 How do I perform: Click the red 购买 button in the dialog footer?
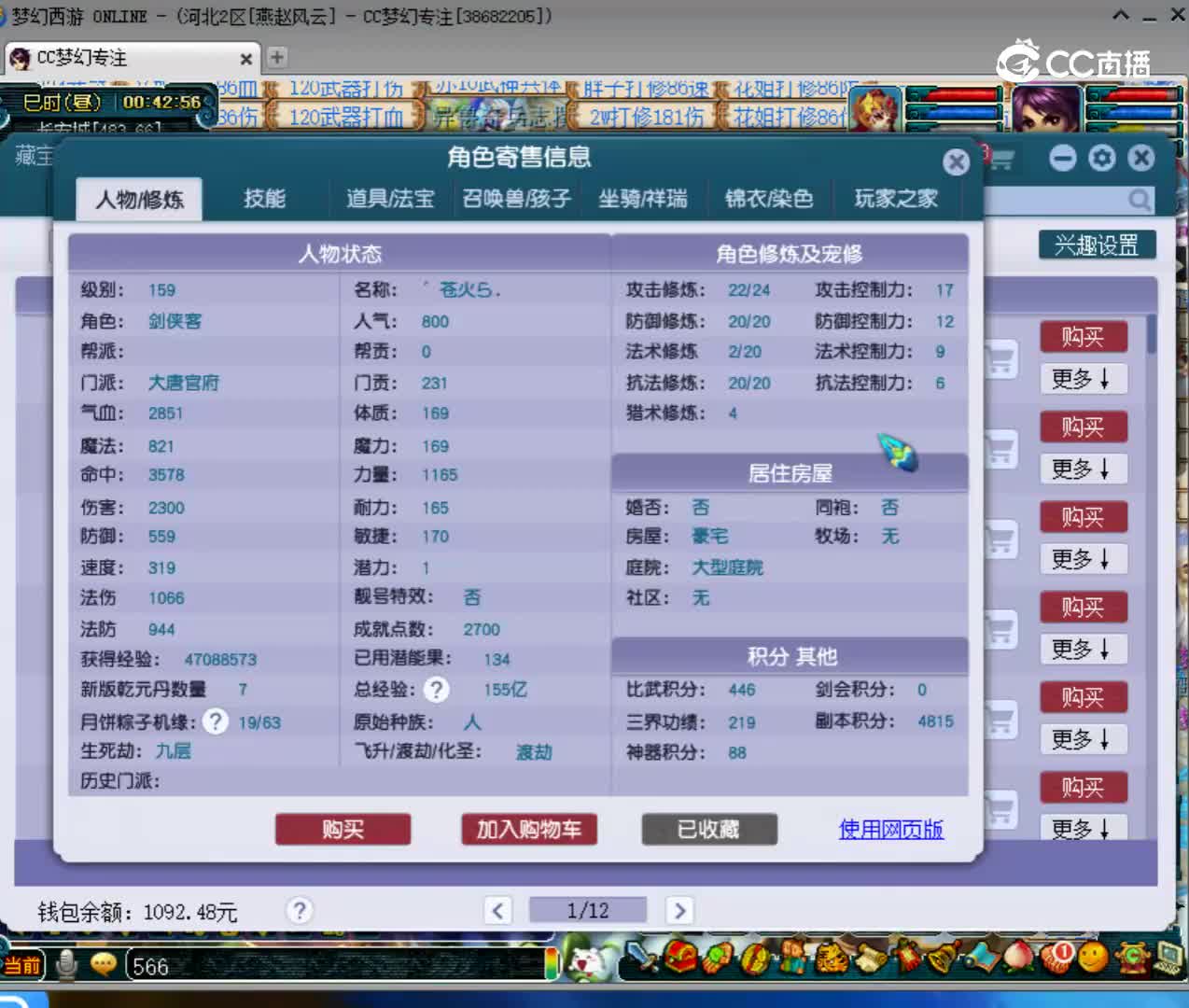[x=343, y=829]
